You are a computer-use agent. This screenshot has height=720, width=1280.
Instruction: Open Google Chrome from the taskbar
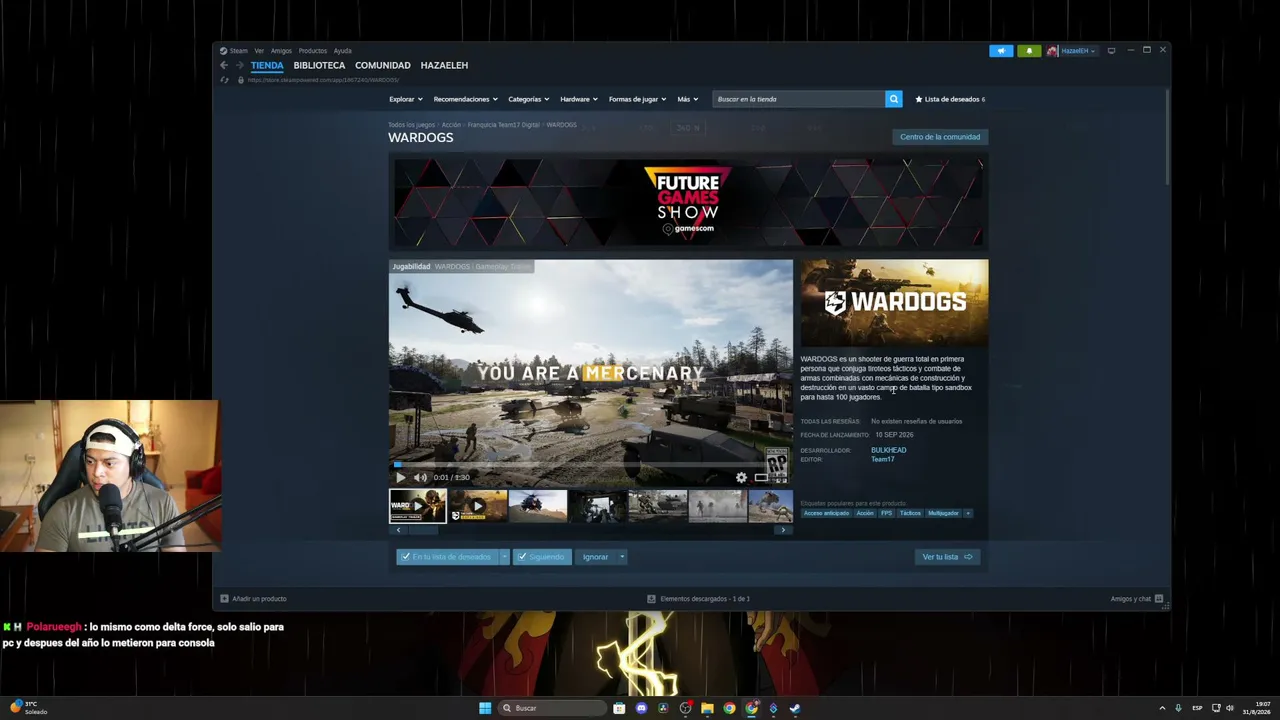(x=729, y=708)
